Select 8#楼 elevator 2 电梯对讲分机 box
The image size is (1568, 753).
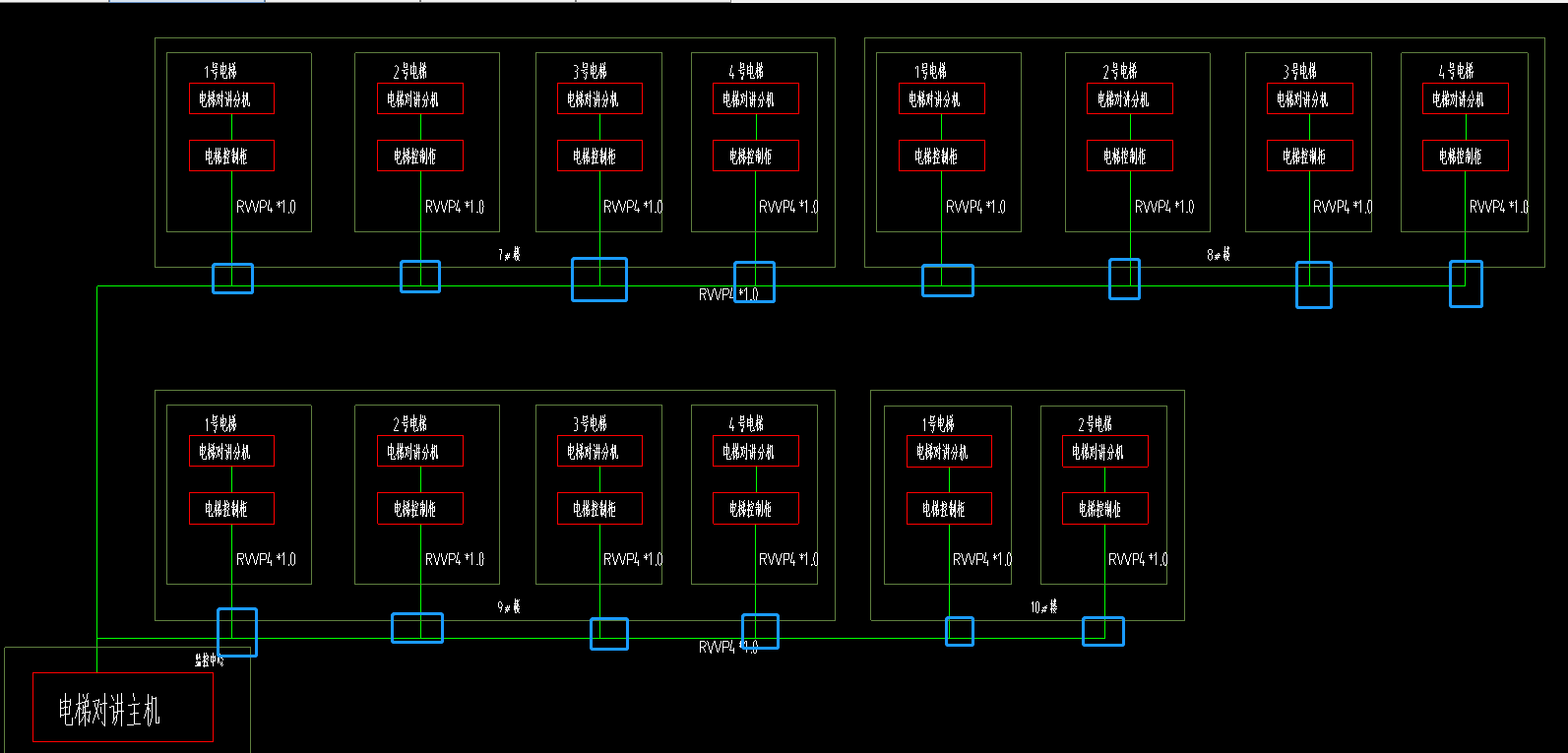point(1130,98)
